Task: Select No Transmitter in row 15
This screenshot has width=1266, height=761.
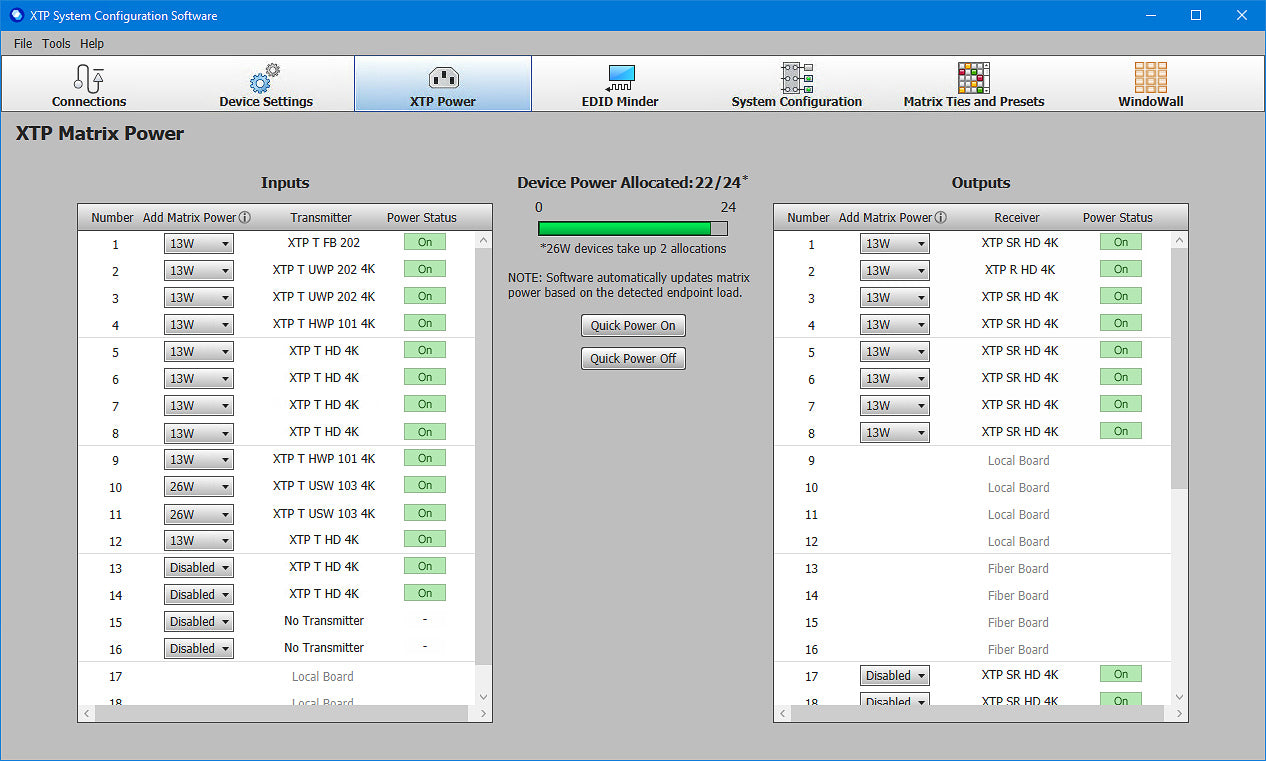Action: point(324,620)
